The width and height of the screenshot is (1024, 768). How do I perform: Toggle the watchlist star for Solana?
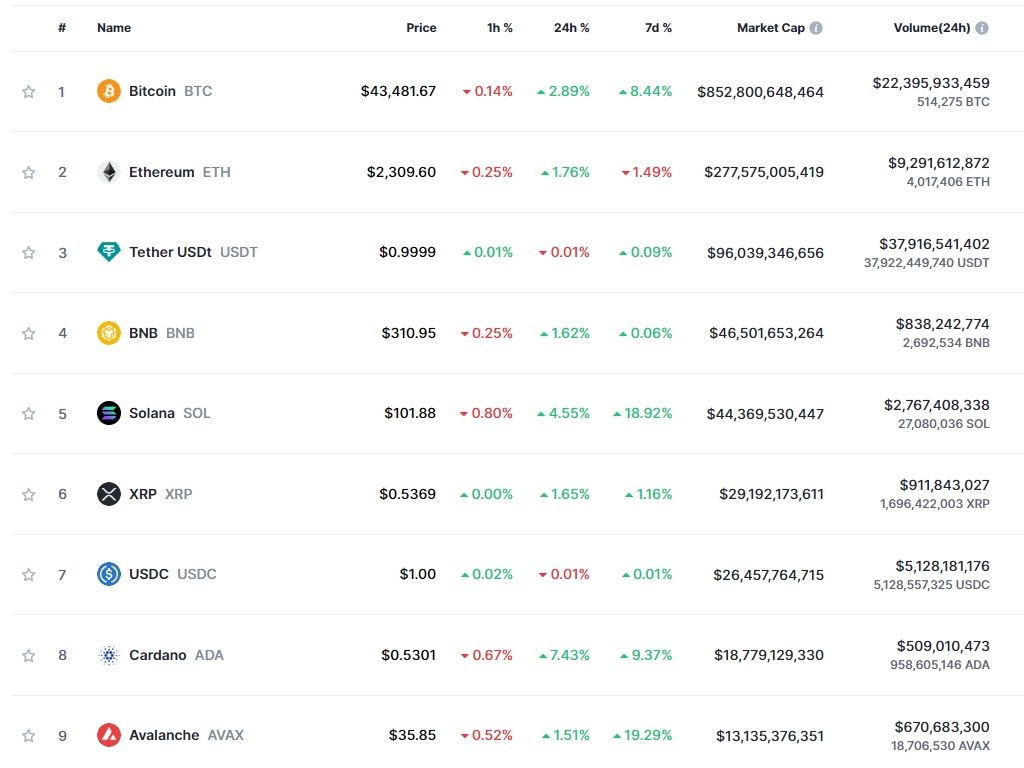pos(29,414)
